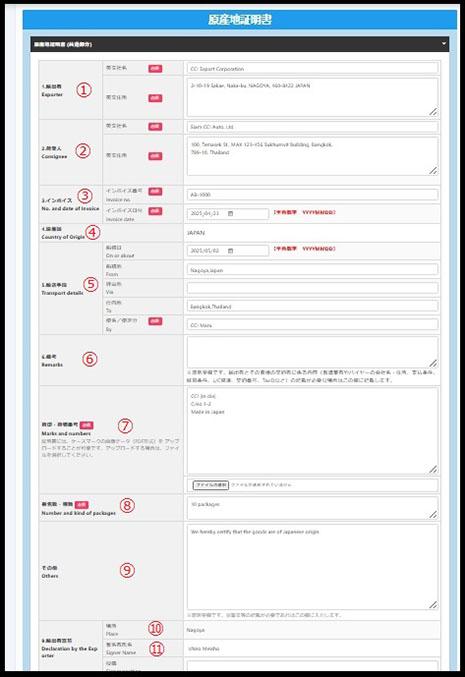This screenshot has height=677, width=465.
Task: Click the choose file button under Marks and numbers
Action: pyautogui.click(x=211, y=485)
